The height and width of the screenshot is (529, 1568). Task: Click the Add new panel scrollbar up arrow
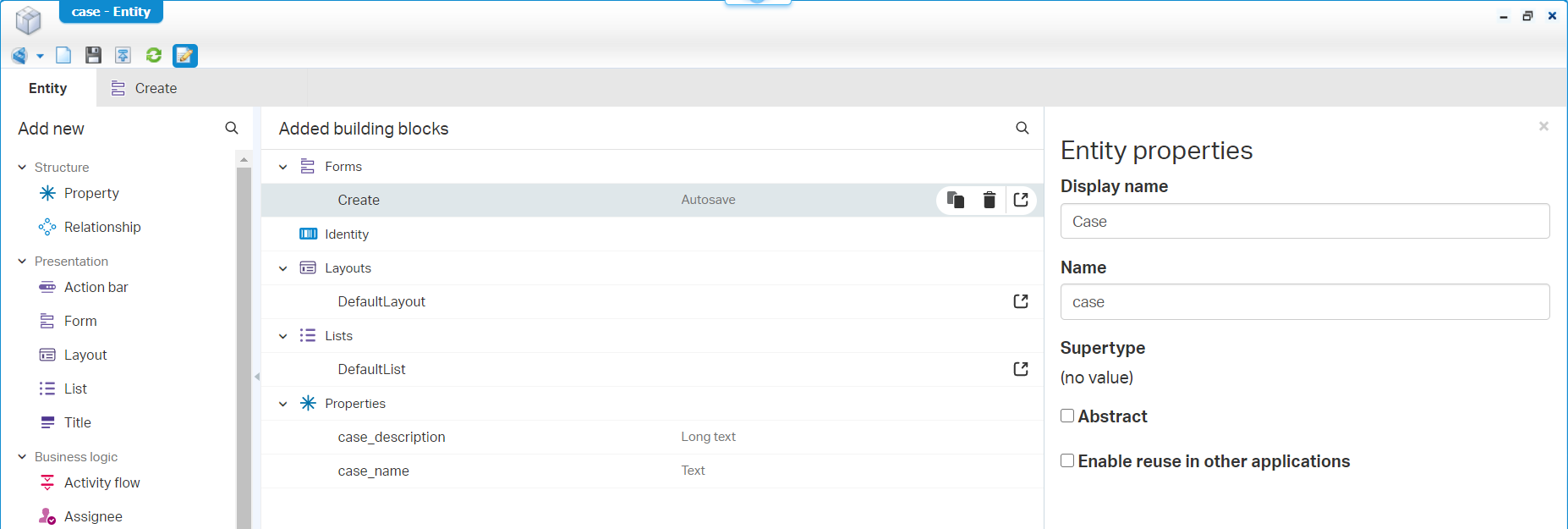(244, 159)
